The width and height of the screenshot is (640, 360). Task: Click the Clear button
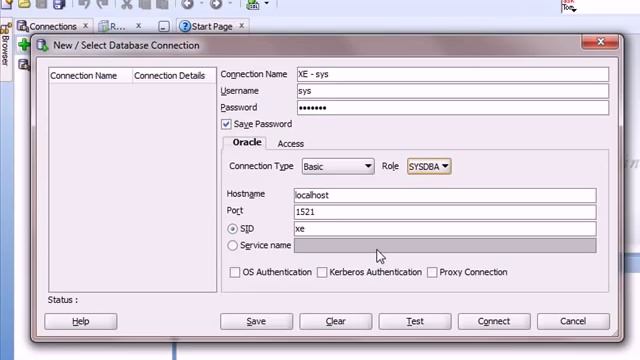coord(336,321)
